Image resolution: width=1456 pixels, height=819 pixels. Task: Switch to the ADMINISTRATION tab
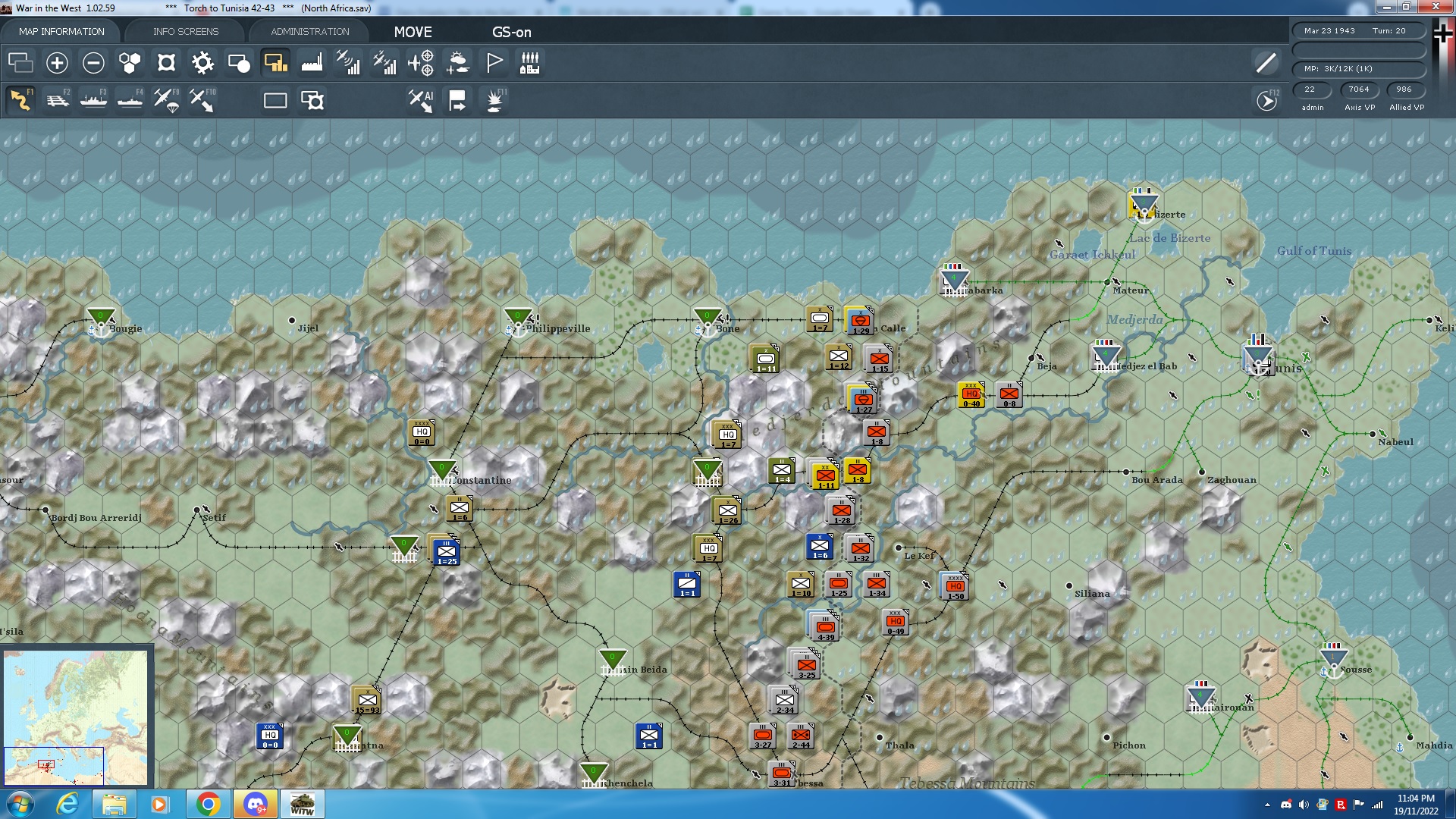[310, 31]
